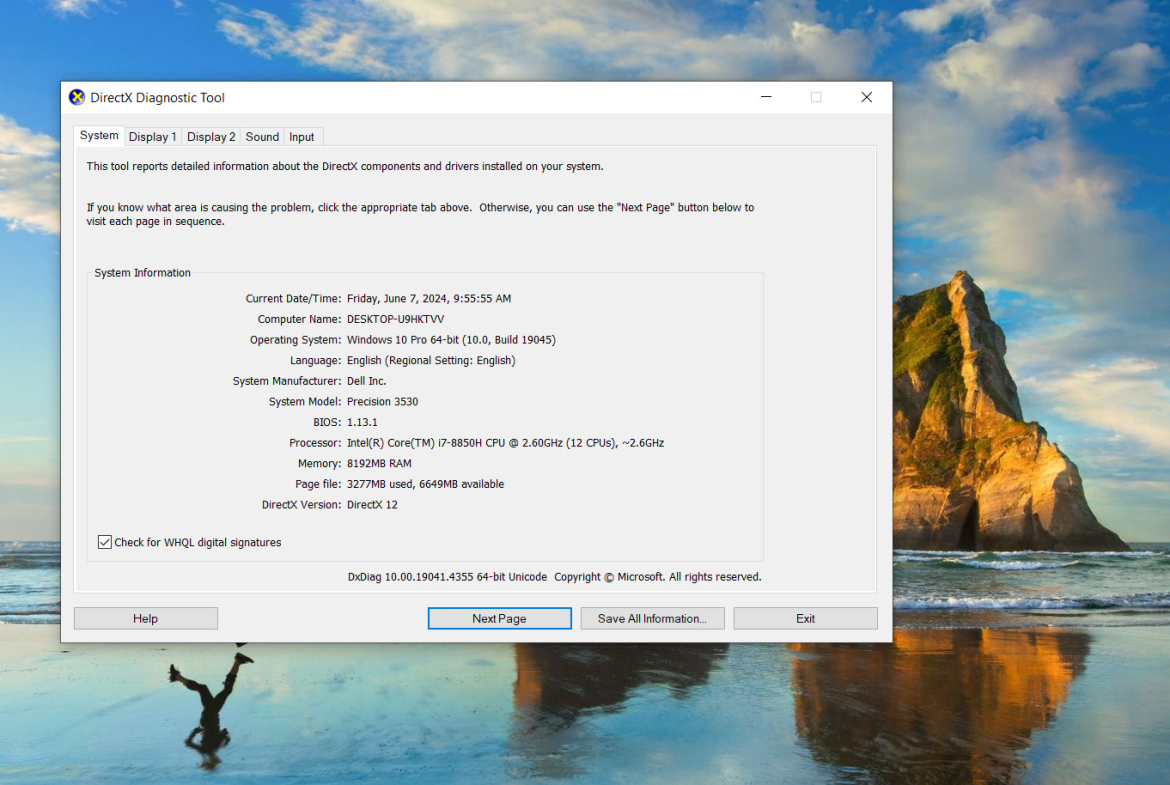Image resolution: width=1170 pixels, height=785 pixels.
Task: Click the DirectX Version value DirectX 12
Action: coord(372,505)
